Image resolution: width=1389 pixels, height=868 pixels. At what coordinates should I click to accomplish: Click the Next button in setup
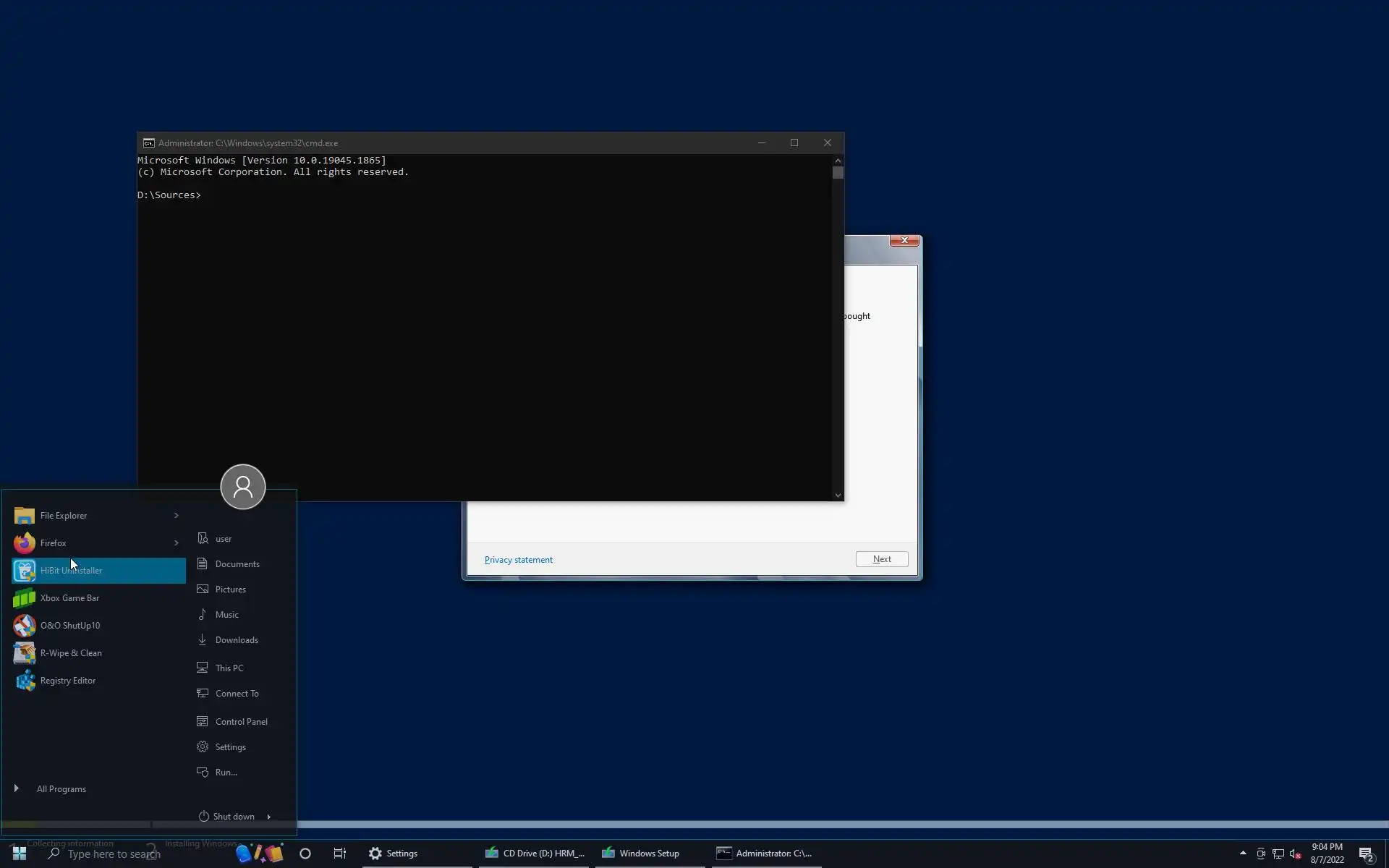coord(881,559)
